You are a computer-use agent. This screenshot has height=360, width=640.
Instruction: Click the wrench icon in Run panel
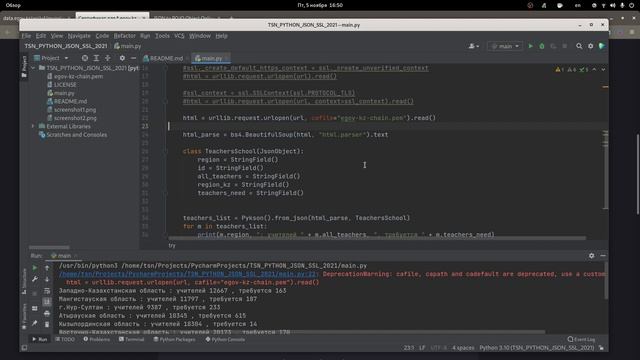(x=35, y=279)
